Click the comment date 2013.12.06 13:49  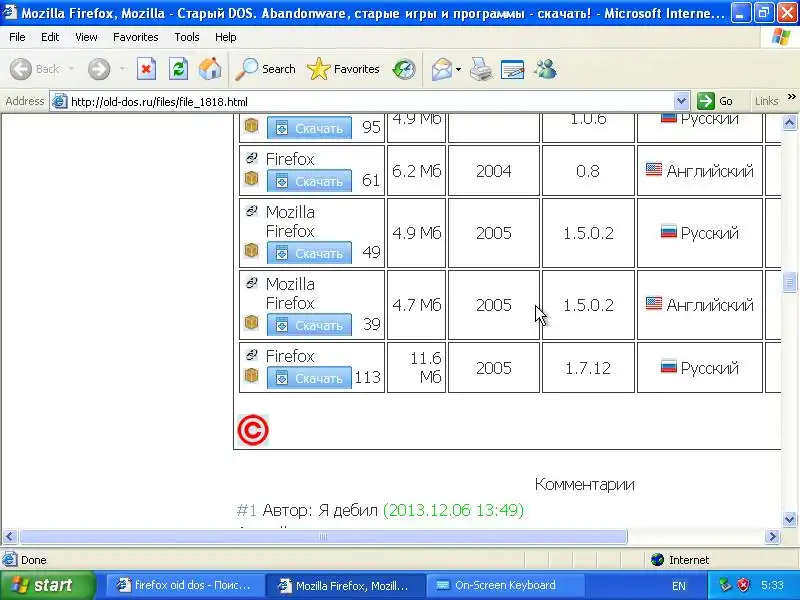coord(454,510)
